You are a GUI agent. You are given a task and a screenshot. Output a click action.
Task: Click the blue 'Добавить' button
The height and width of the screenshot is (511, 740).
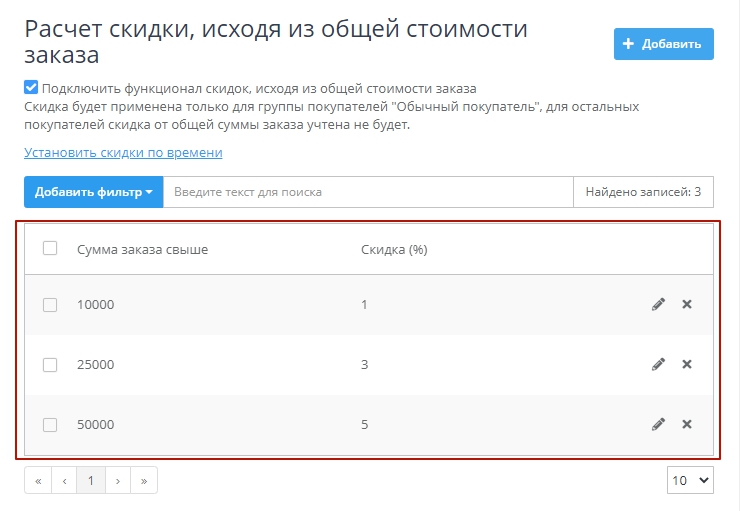point(663,44)
